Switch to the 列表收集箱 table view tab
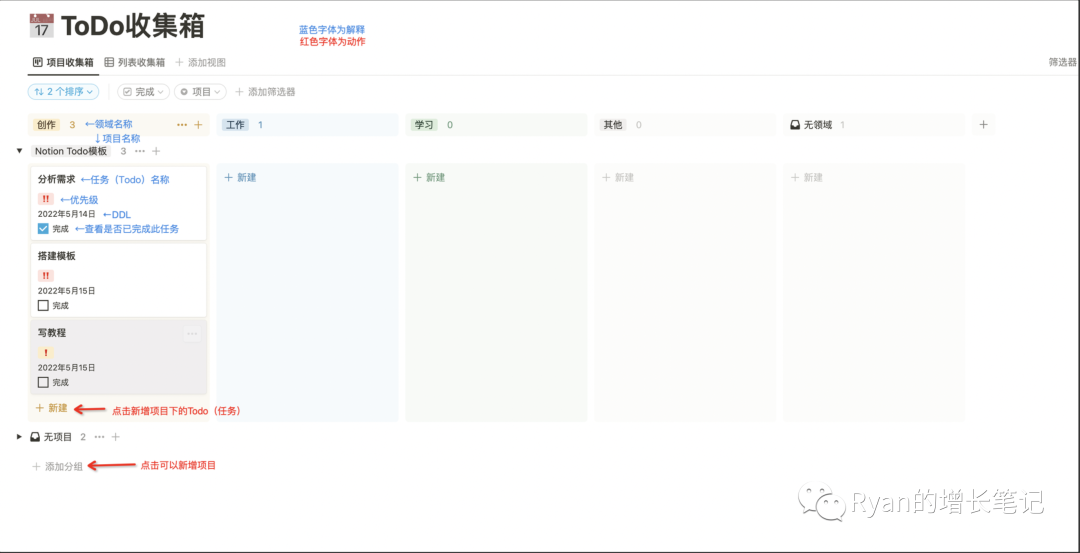This screenshot has width=1080, height=553. (x=135, y=63)
